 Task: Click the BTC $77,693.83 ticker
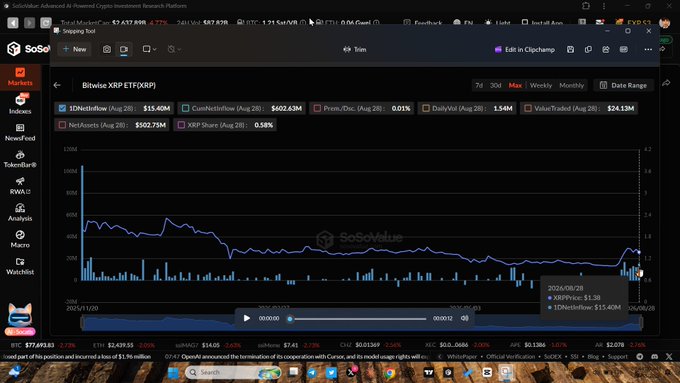pyautogui.click(x=43, y=345)
